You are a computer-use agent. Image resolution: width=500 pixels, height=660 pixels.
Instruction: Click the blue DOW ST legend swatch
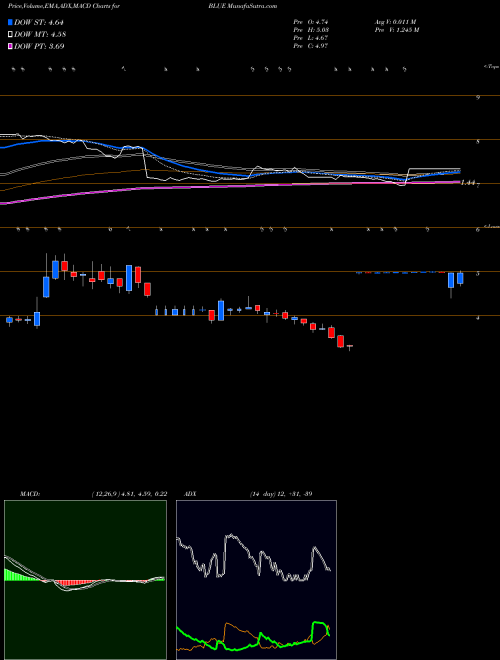point(10,22)
